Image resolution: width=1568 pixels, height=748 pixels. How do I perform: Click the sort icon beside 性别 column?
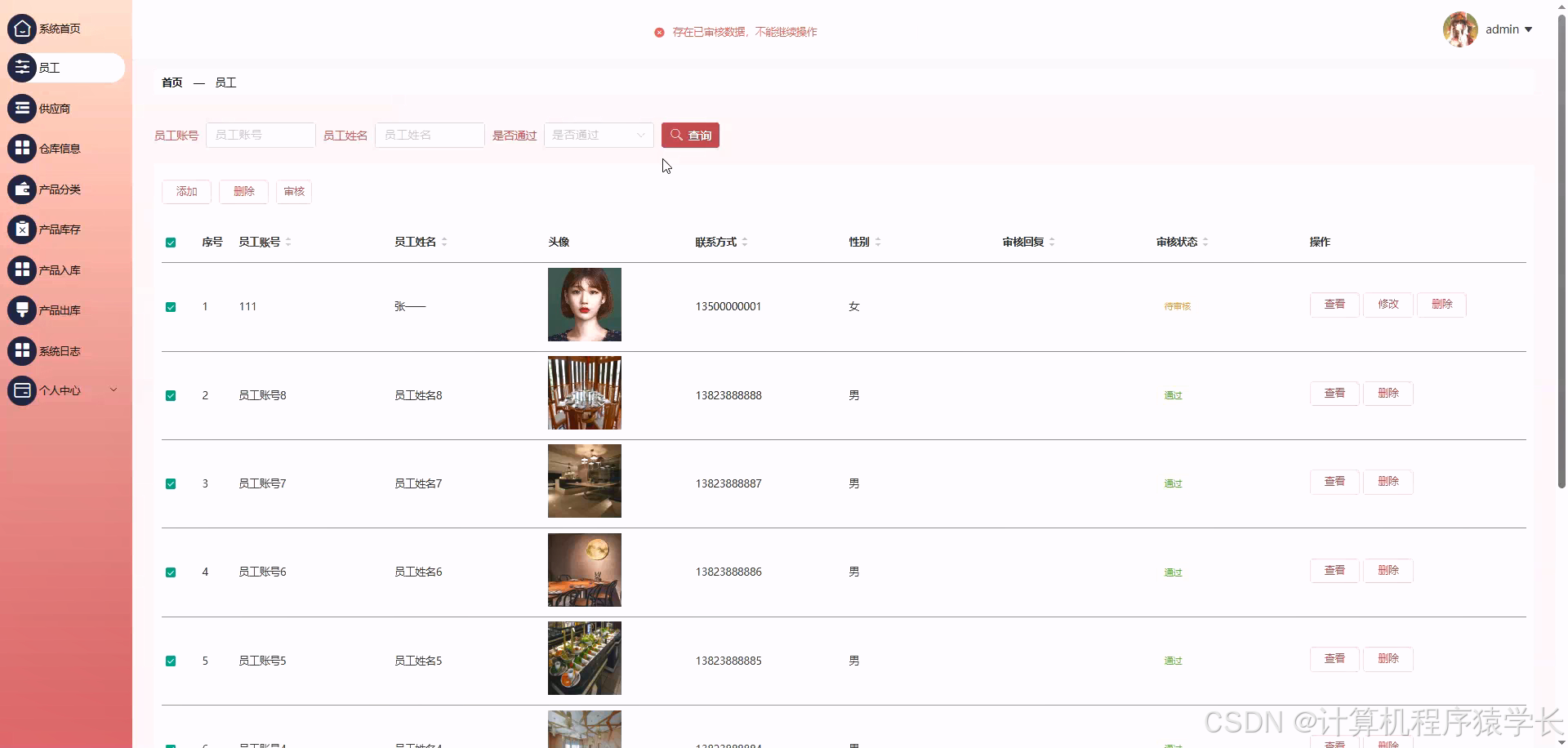click(x=878, y=242)
